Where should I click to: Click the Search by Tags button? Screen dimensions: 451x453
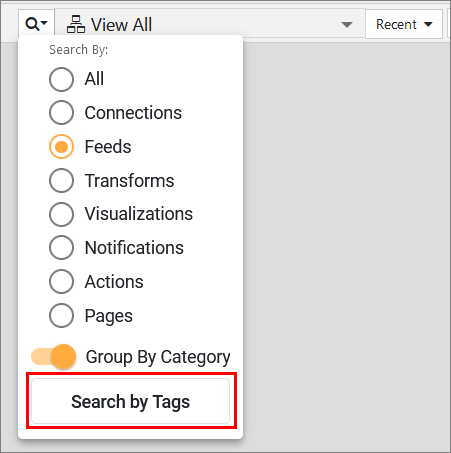(x=131, y=401)
